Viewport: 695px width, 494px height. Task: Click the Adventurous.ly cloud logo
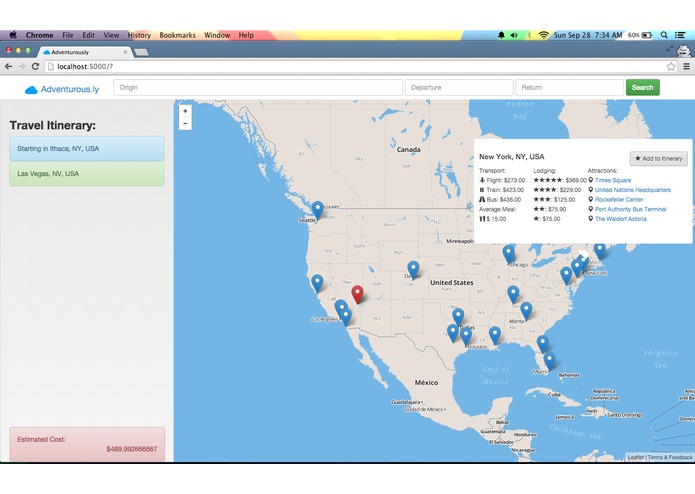(31, 90)
